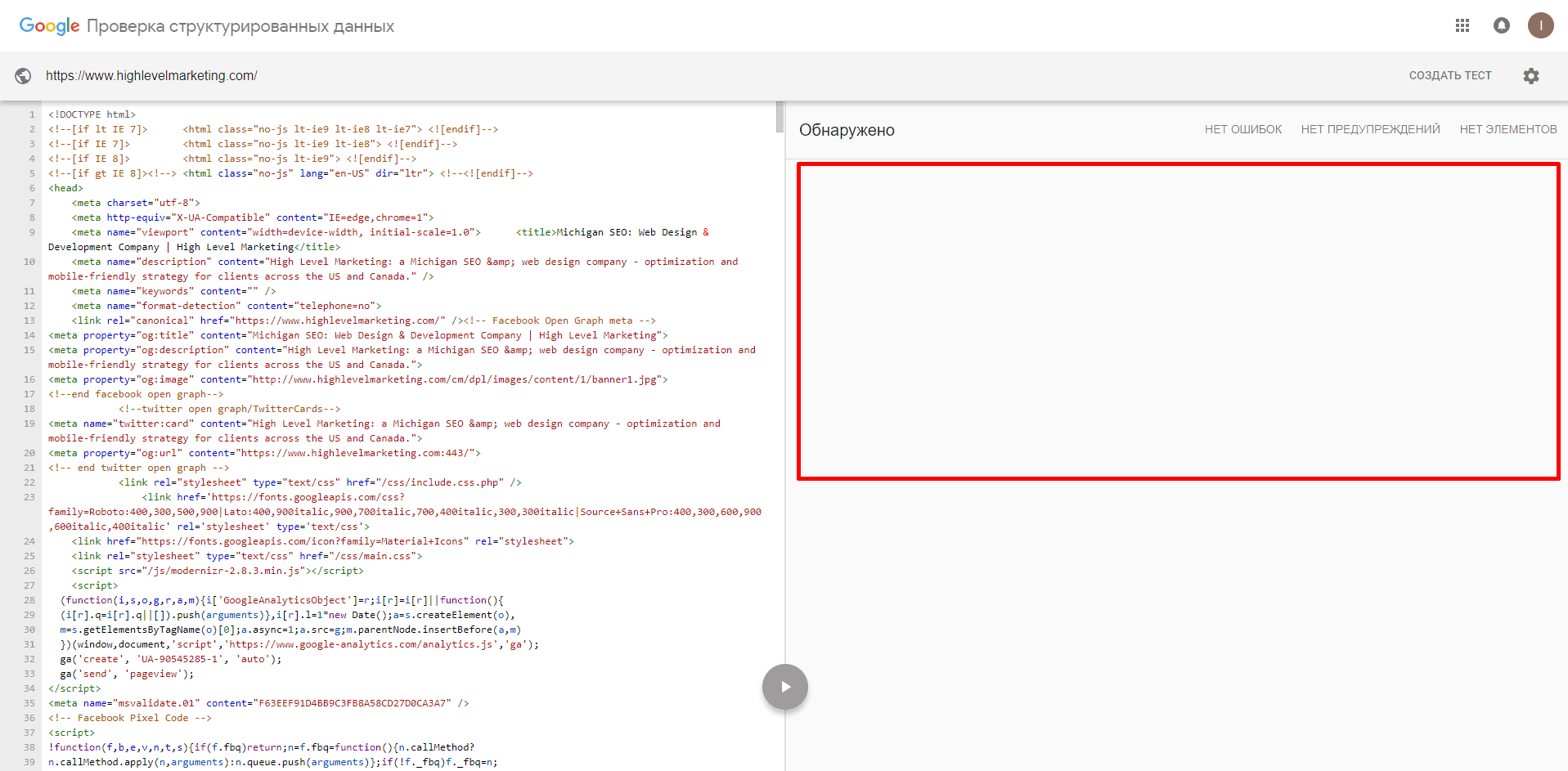
Task: Run the test with the play button
Action: coord(784,687)
